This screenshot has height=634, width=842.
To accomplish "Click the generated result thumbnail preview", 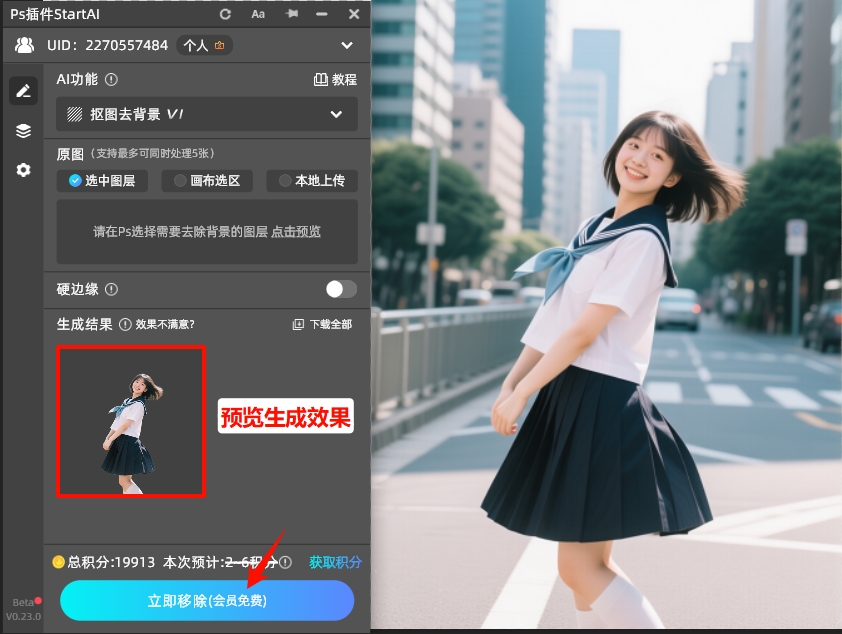I will click(131, 422).
